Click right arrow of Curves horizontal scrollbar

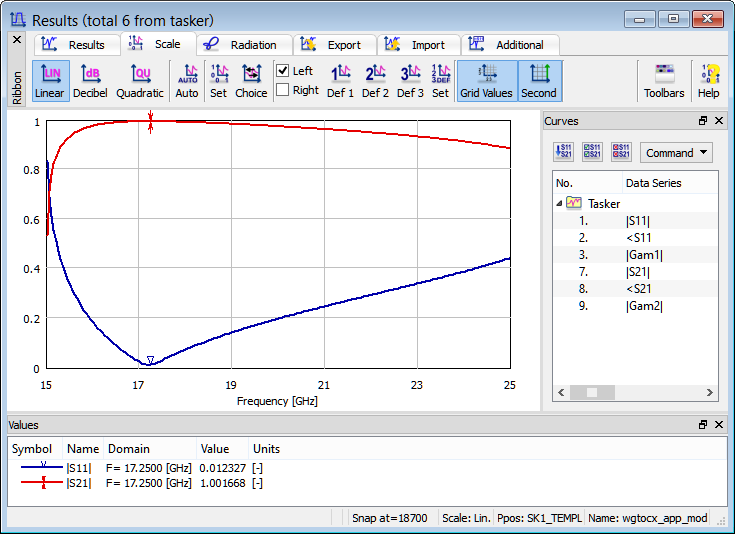pos(711,393)
